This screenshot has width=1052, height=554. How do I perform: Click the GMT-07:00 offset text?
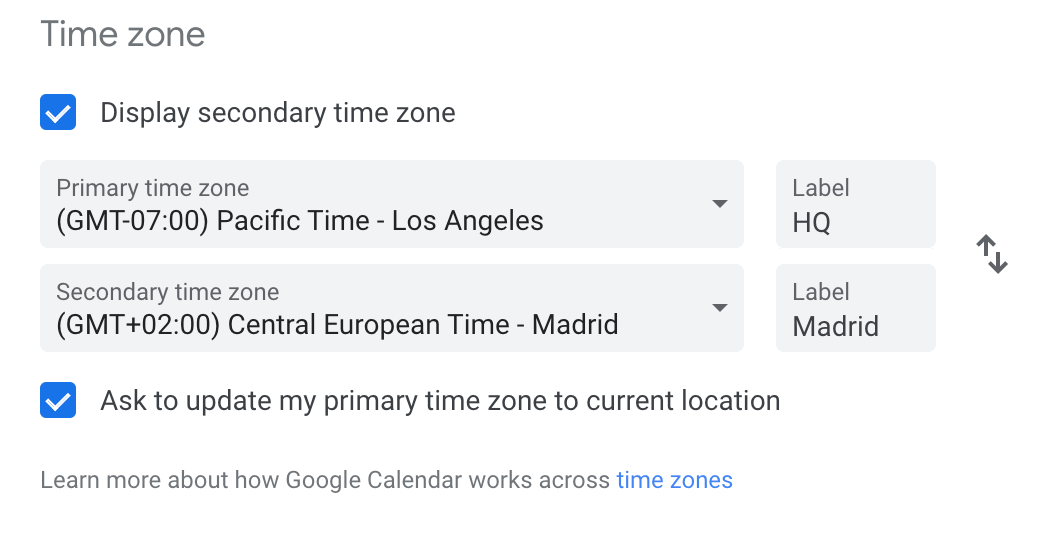133,221
